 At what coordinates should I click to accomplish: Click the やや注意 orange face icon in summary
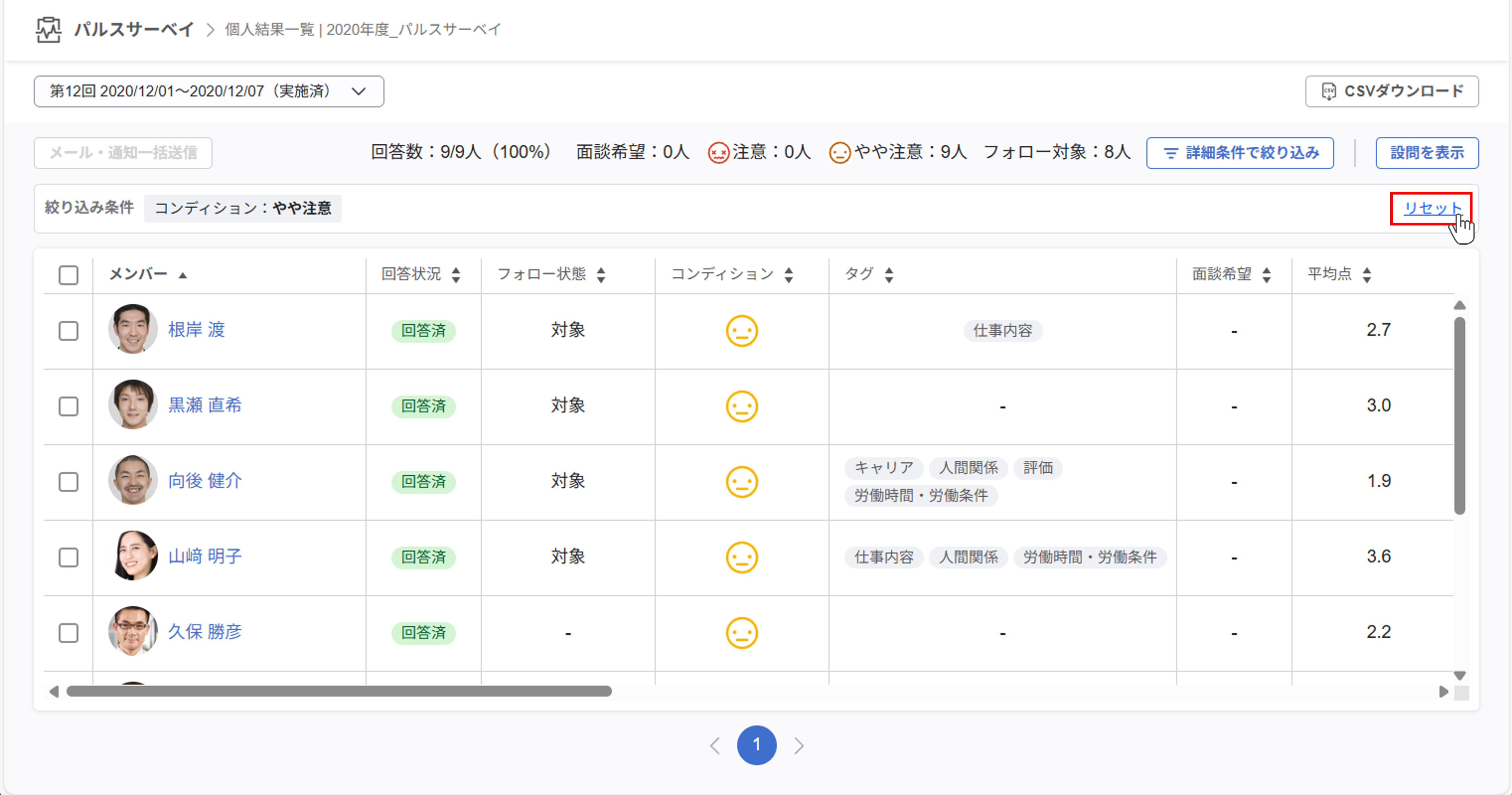tap(840, 153)
